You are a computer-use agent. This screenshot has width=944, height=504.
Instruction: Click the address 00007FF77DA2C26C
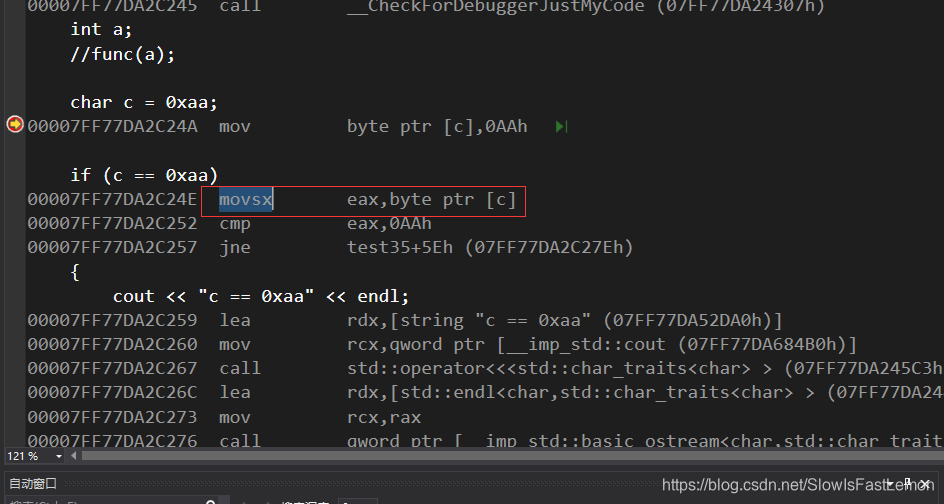[x=113, y=393]
